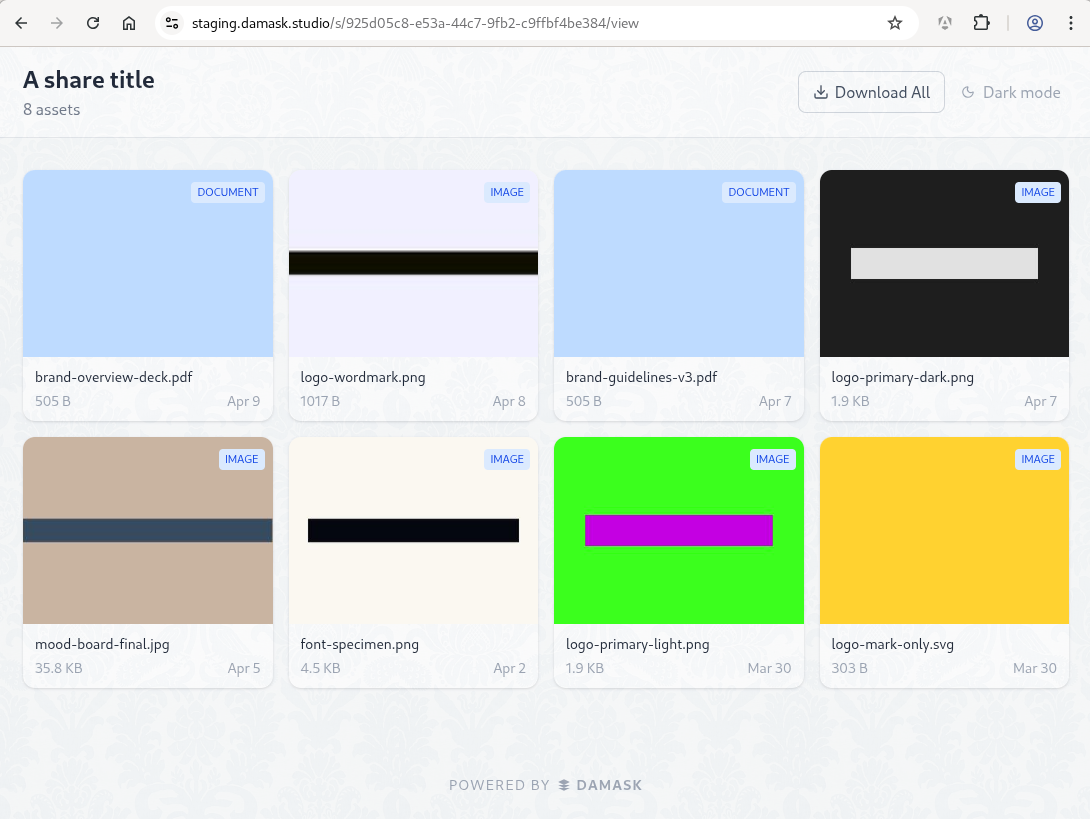Click the extension icon beside the star
Image resolution: width=1090 pixels, height=819 pixels.
tap(944, 23)
